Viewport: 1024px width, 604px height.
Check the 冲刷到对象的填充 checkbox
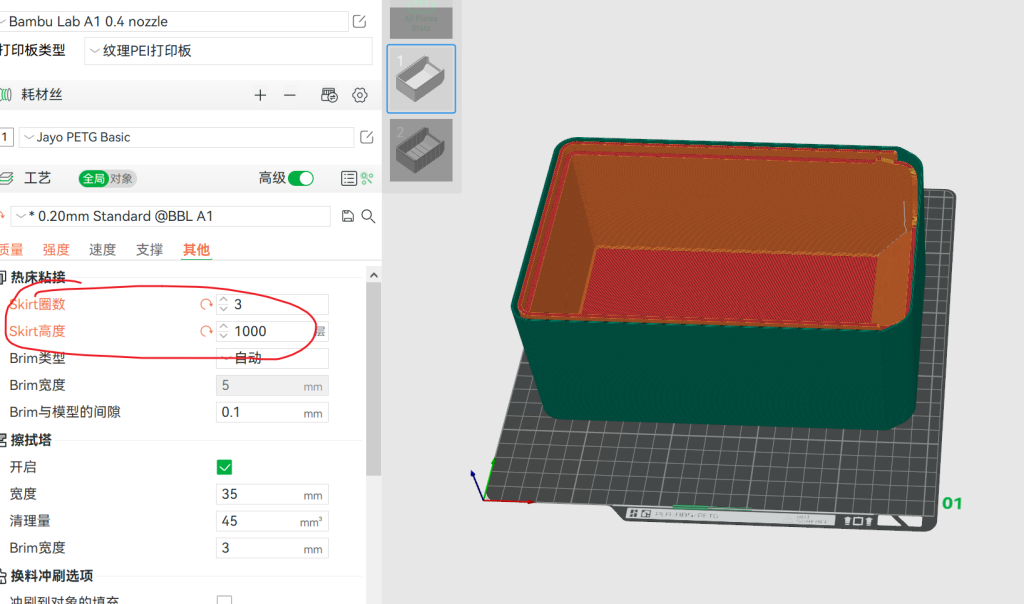[x=224, y=599]
